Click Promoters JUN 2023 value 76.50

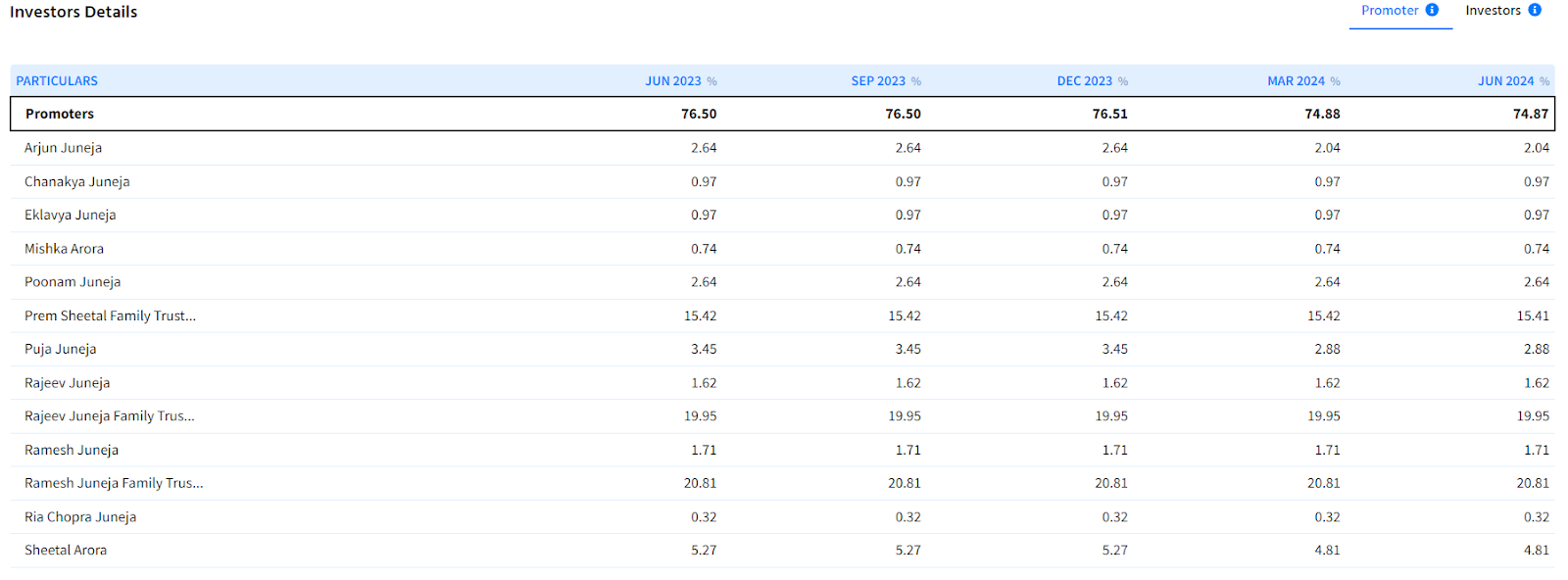point(699,114)
